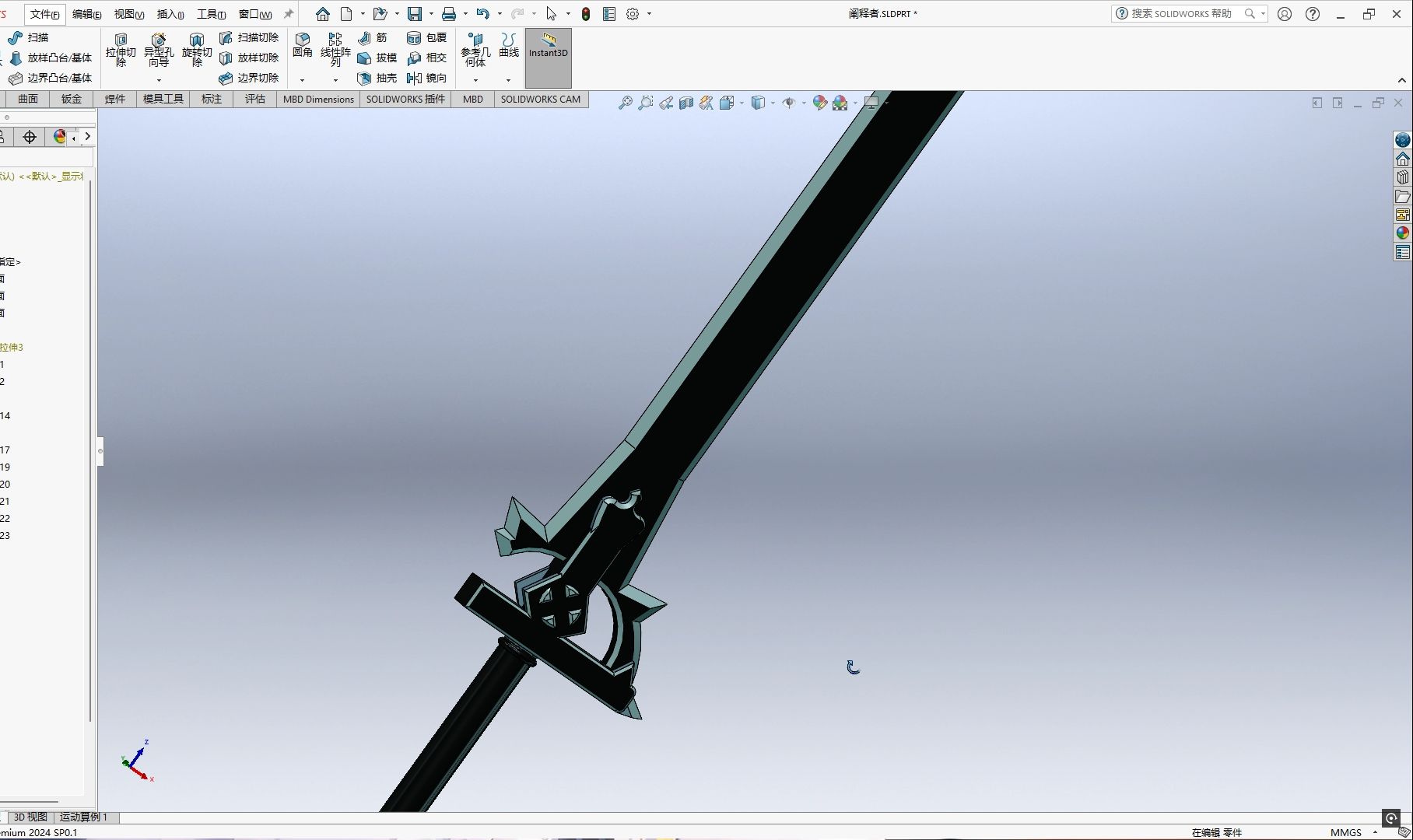Create a new document with New icon
The width and height of the screenshot is (1413, 840).
coord(346,14)
